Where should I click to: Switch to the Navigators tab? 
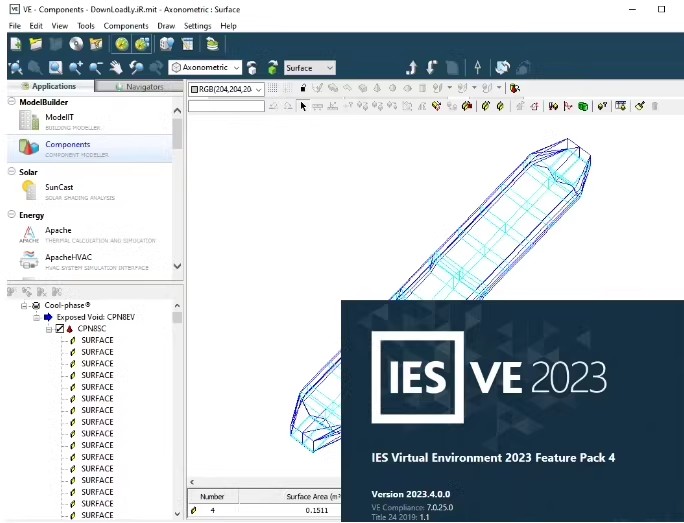(139, 86)
